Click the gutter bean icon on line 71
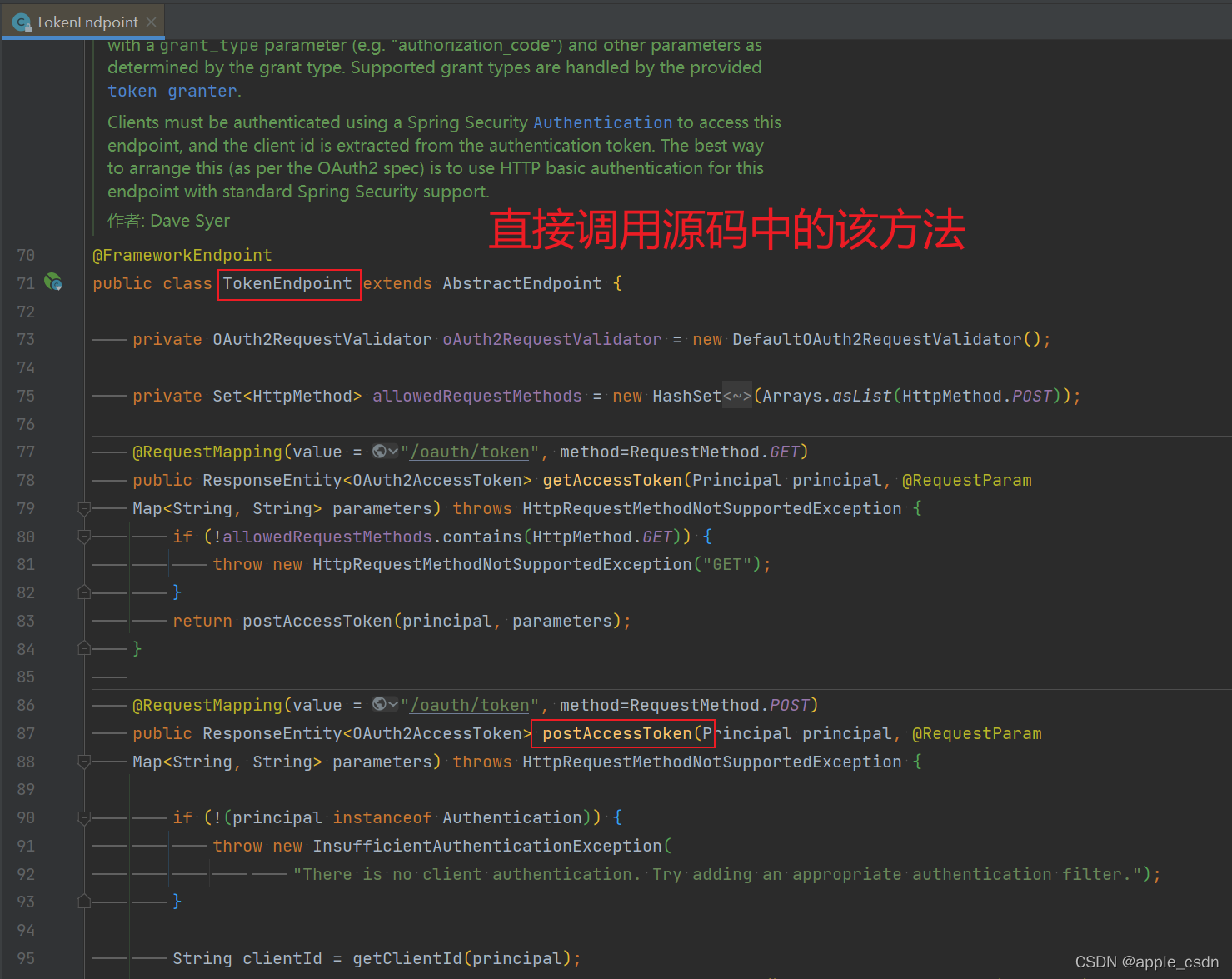Image resolution: width=1232 pixels, height=979 pixels. pos(53,282)
